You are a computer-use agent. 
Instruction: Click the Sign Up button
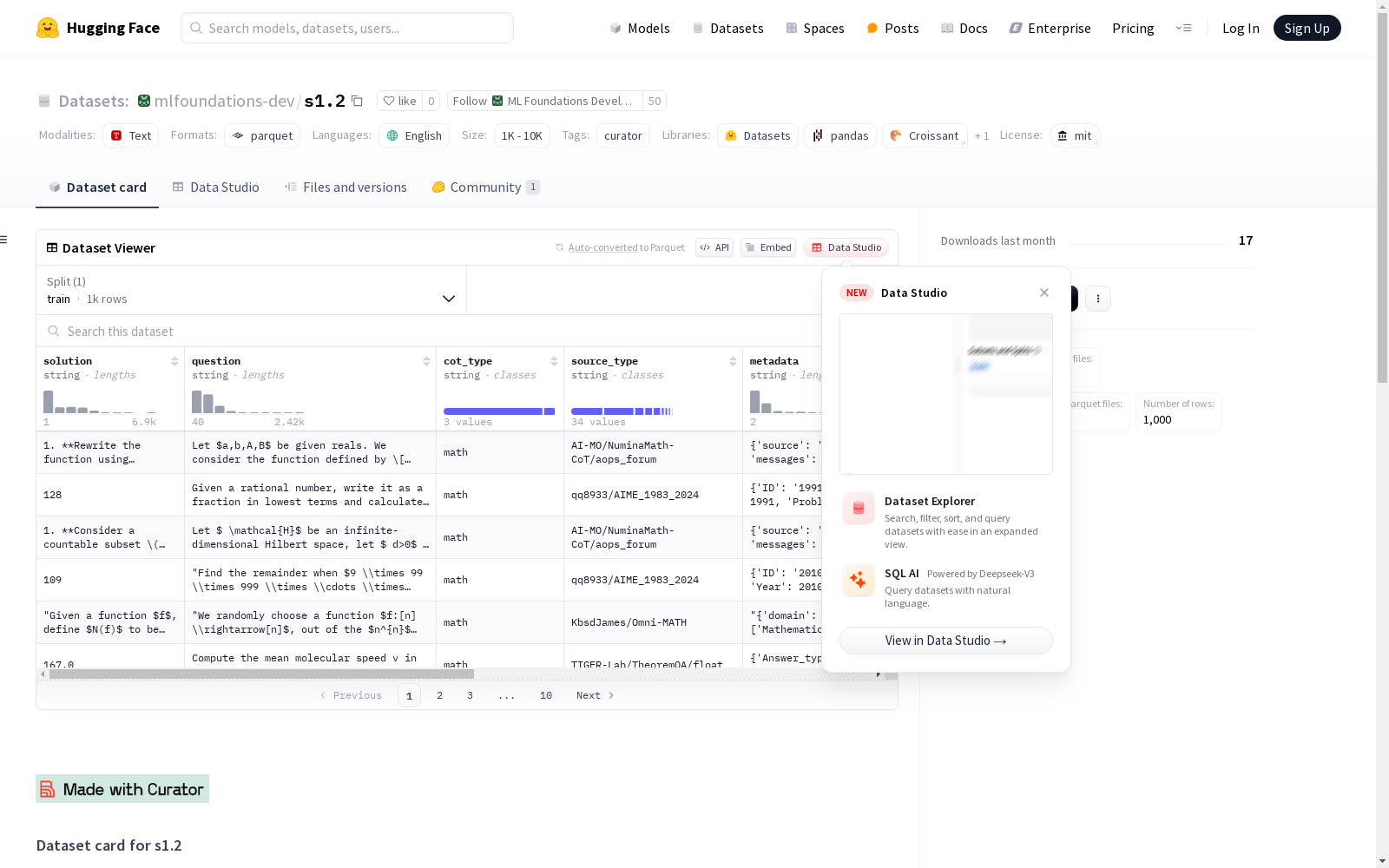click(x=1307, y=28)
